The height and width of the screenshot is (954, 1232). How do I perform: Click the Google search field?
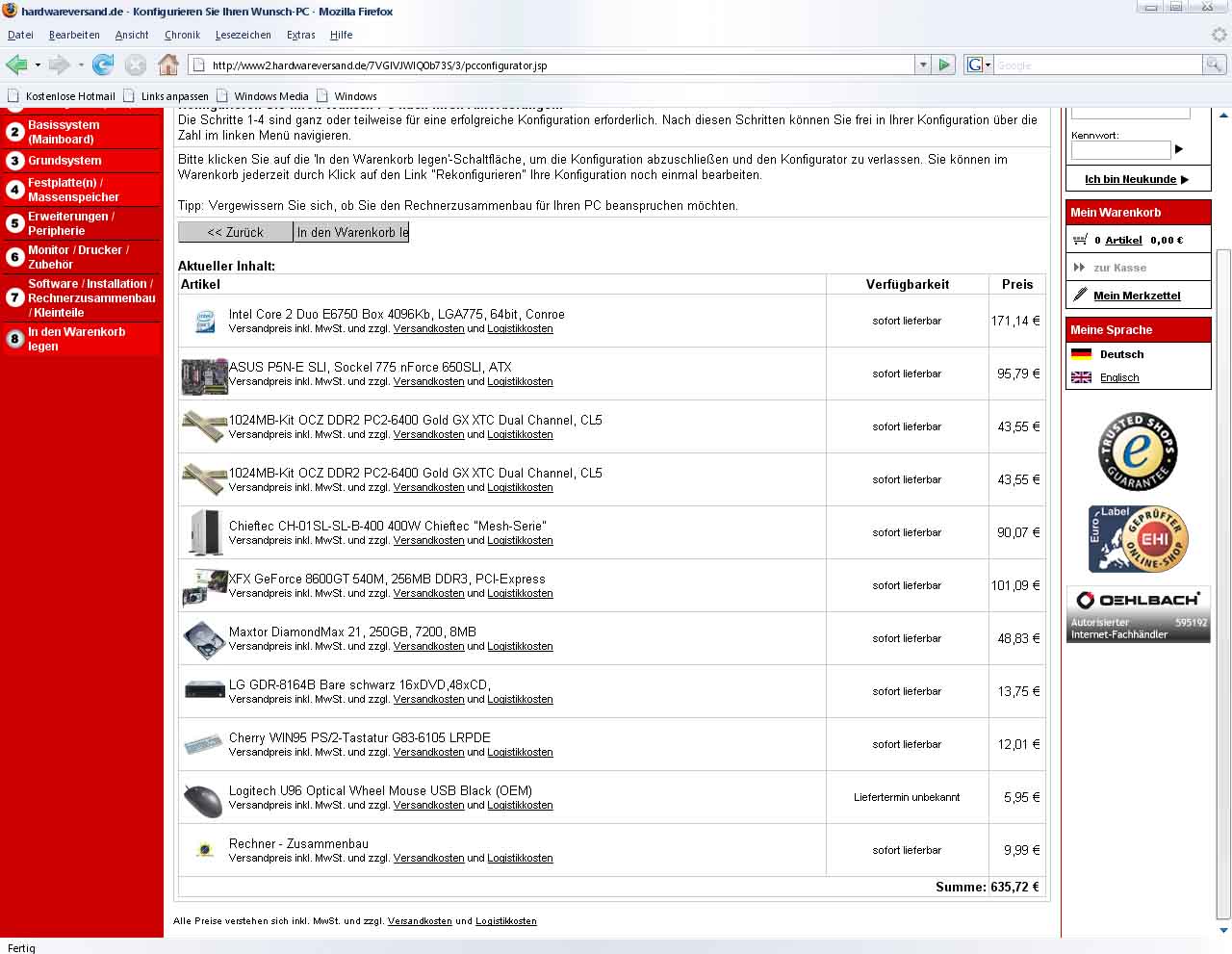(1097, 65)
